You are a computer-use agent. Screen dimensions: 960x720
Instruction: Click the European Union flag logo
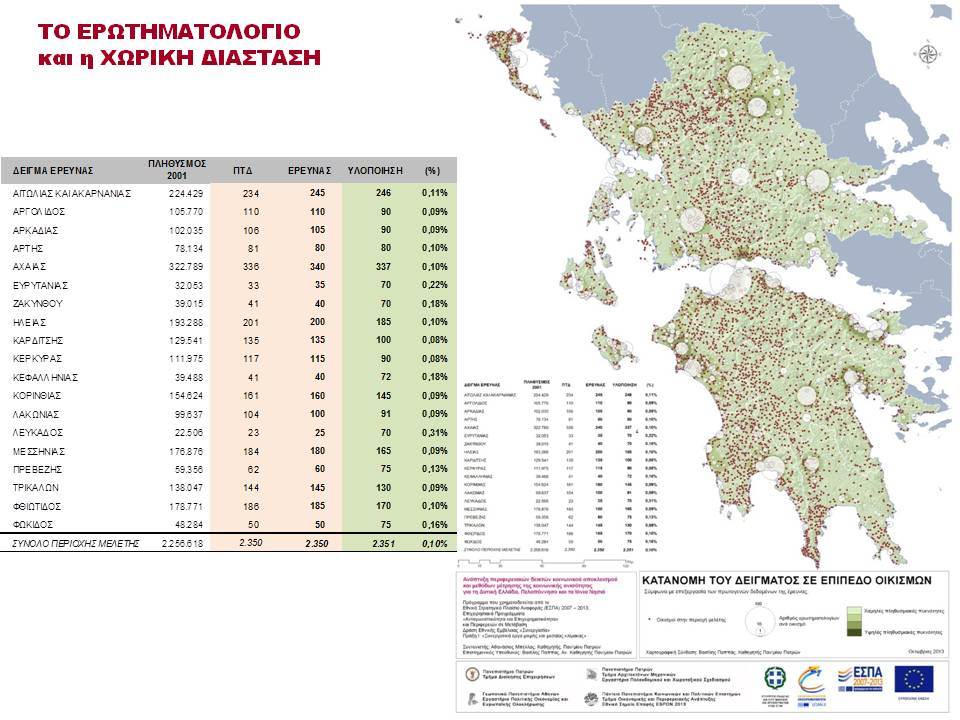pyautogui.click(x=913, y=679)
